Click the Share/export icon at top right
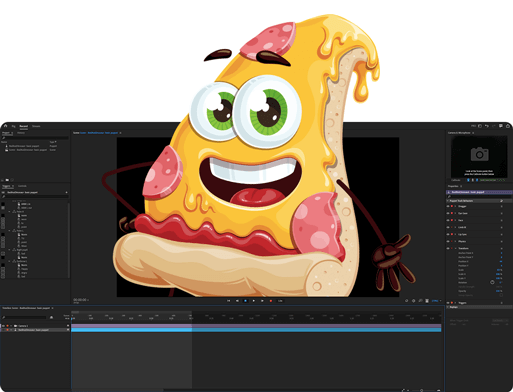 [x=508, y=126]
